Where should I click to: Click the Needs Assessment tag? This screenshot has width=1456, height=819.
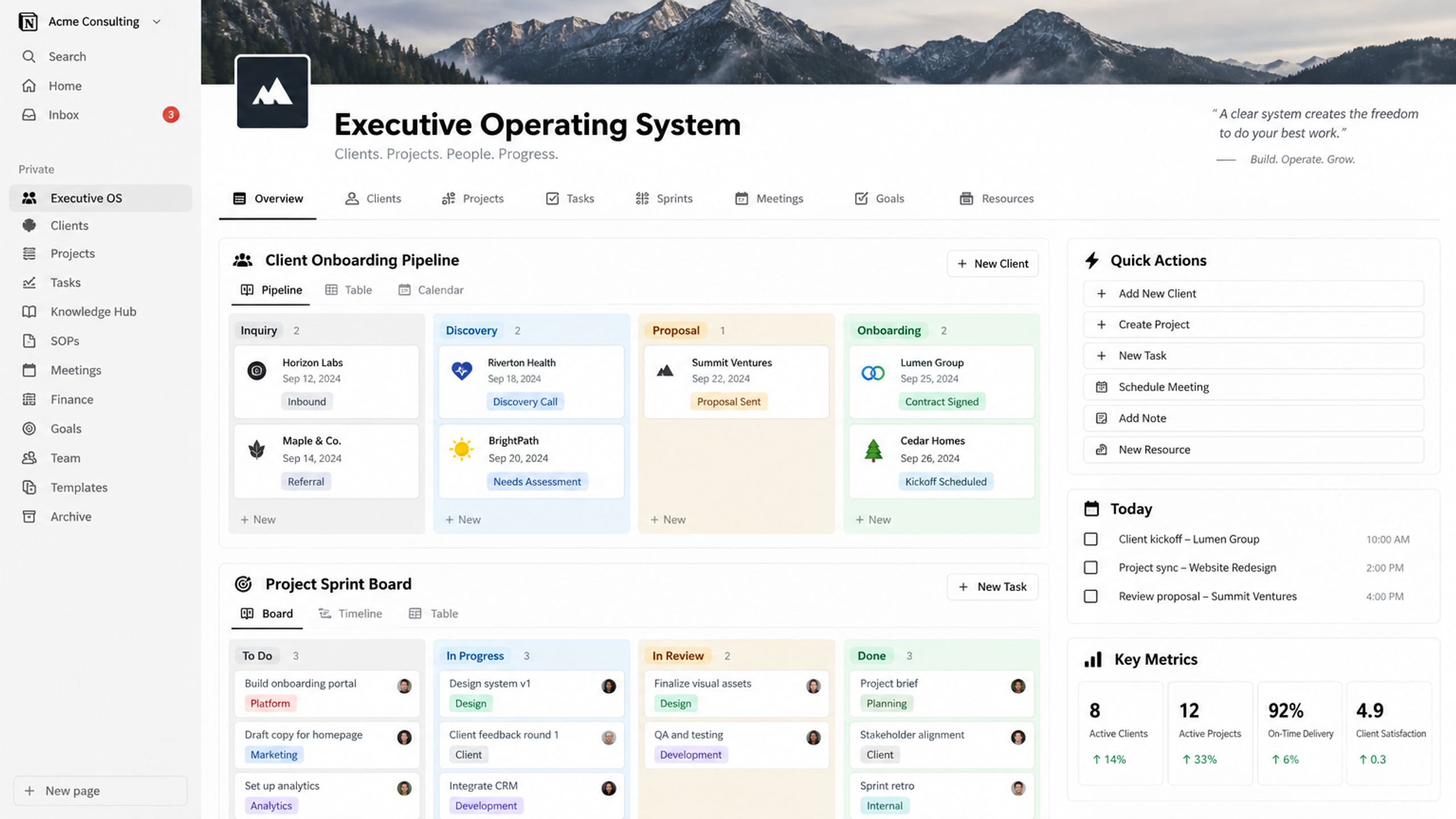click(537, 482)
